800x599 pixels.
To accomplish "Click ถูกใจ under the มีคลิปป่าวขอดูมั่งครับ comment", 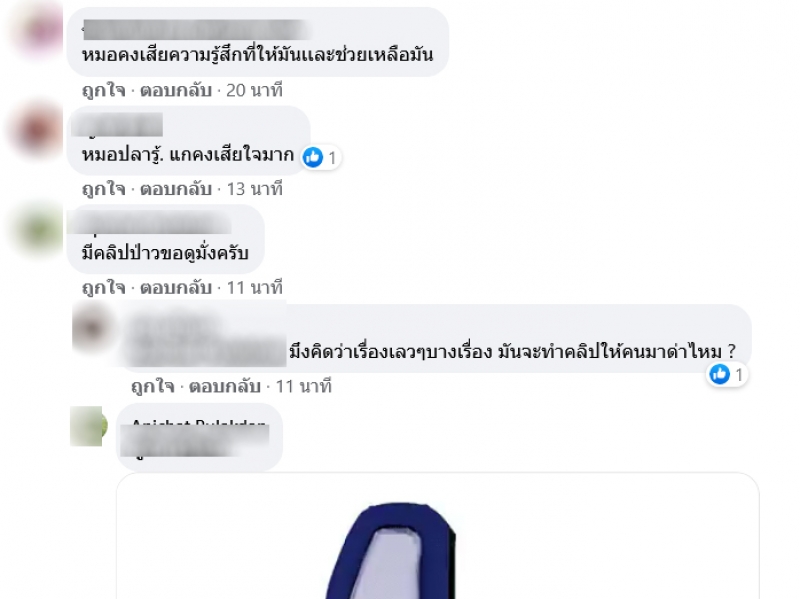I will (104, 288).
